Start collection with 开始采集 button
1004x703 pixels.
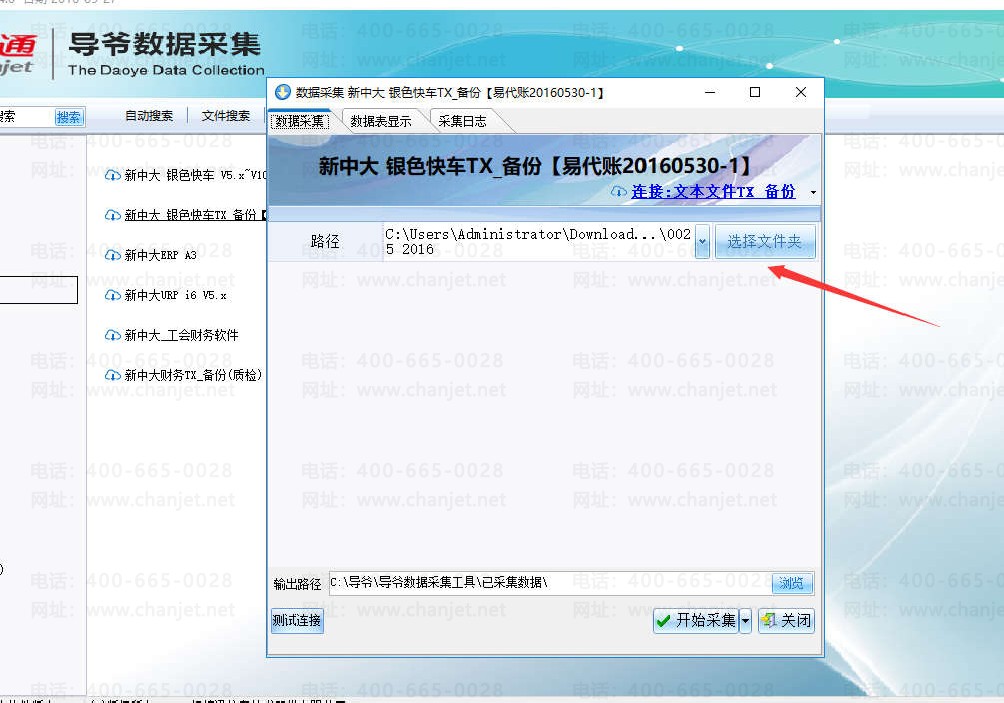coord(697,620)
